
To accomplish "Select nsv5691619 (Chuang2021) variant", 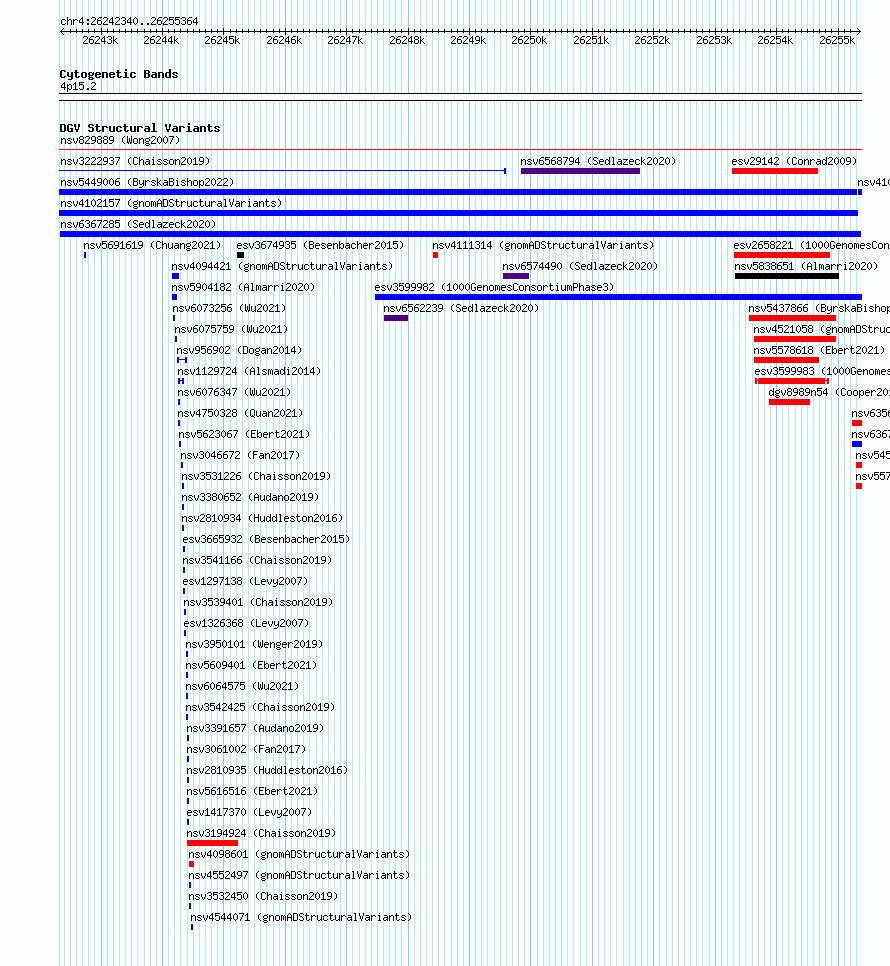I will [152, 245].
